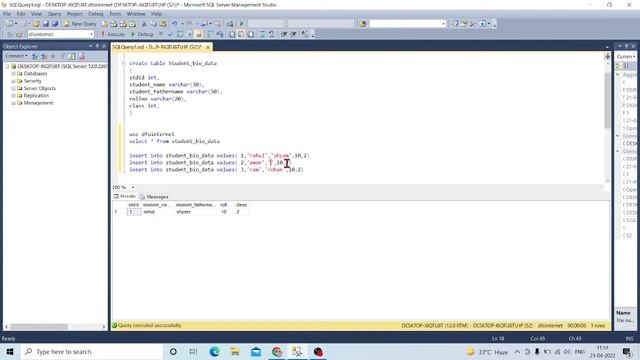
Task: Open the Window menu
Action: [x=136, y=14]
